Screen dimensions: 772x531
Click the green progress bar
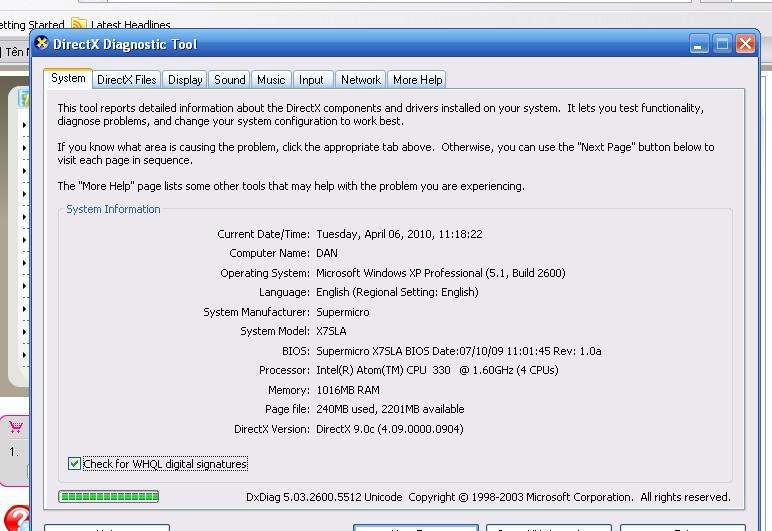click(108, 497)
